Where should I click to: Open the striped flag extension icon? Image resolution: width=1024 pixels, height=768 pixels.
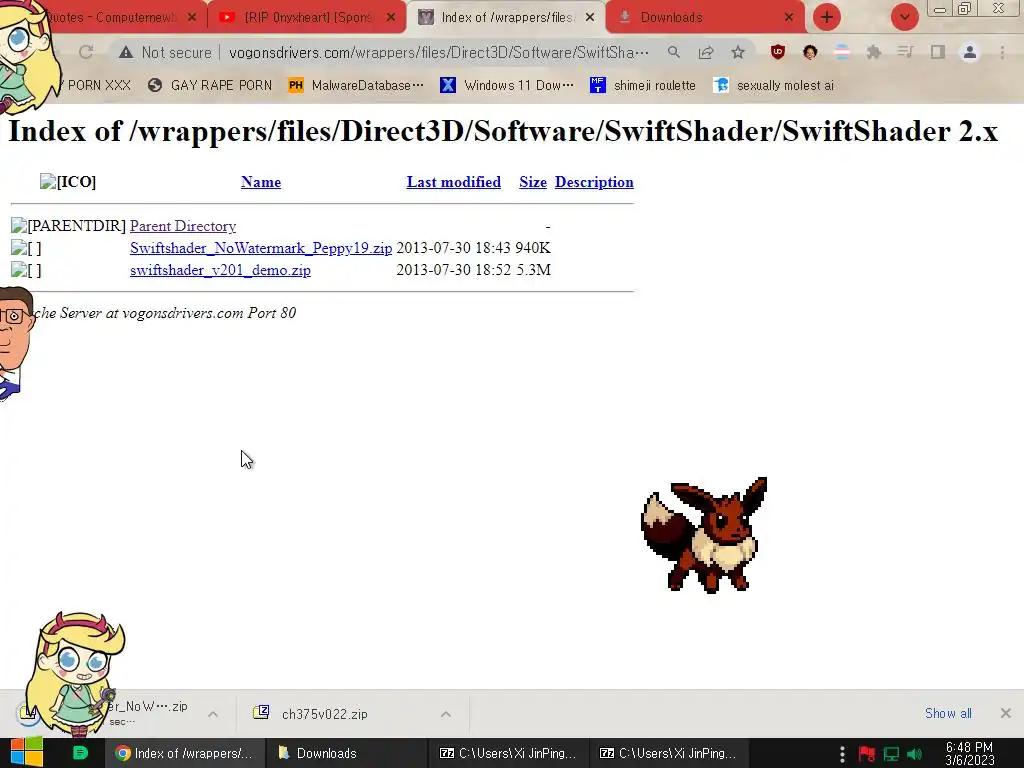(x=842, y=52)
